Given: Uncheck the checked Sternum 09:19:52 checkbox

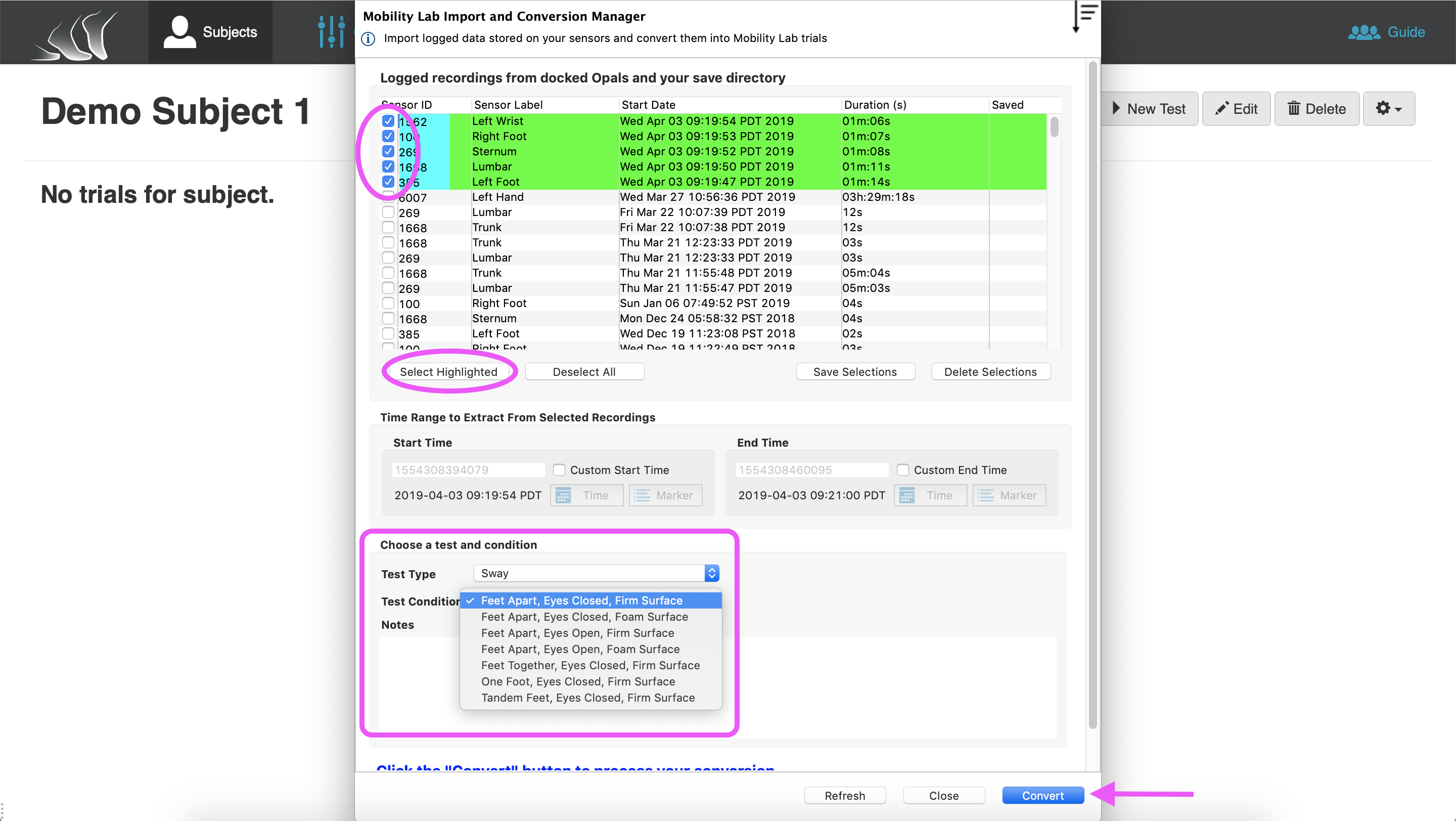Looking at the screenshot, I should (388, 152).
